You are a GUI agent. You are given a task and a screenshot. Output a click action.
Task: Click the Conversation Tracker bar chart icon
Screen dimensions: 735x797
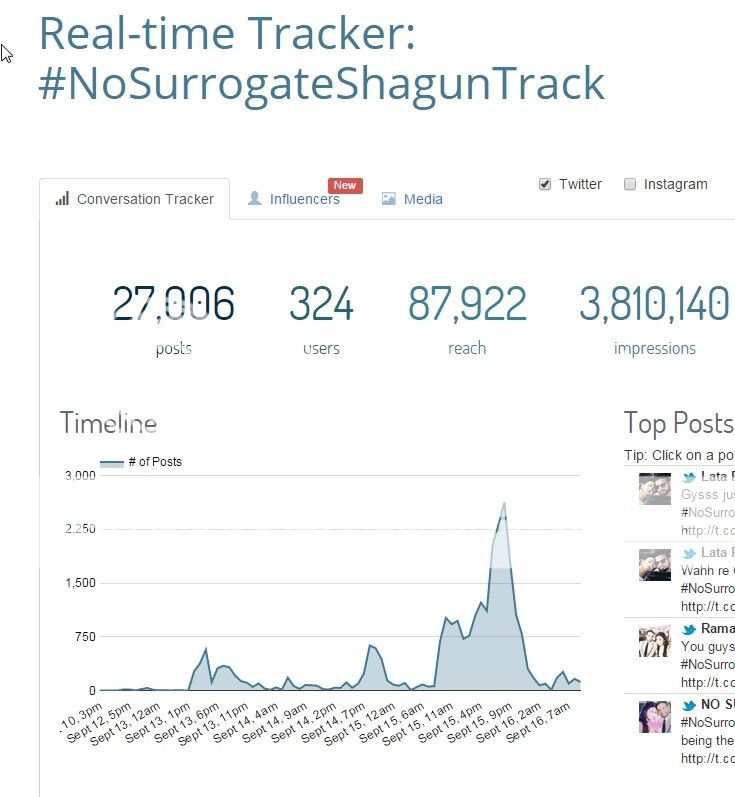click(x=62, y=199)
